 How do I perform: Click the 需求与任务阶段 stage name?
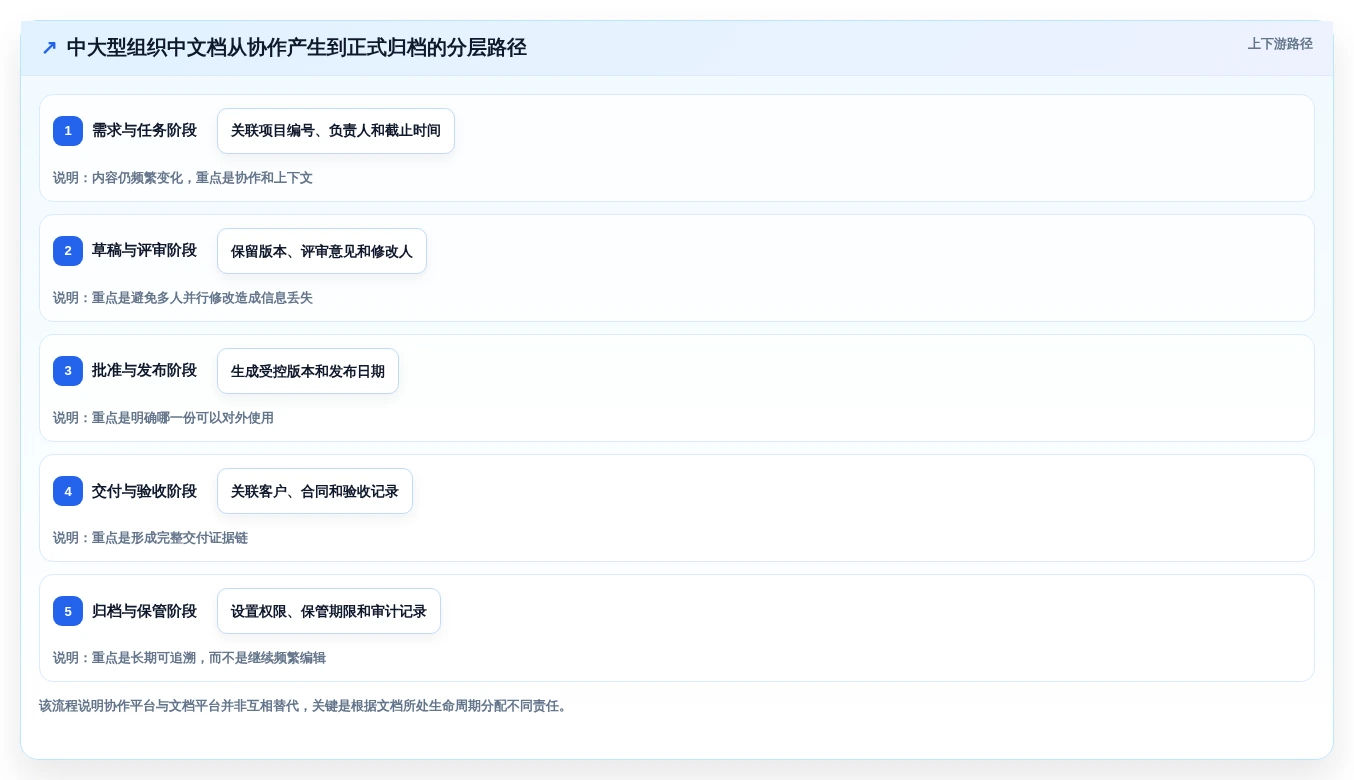pos(144,130)
